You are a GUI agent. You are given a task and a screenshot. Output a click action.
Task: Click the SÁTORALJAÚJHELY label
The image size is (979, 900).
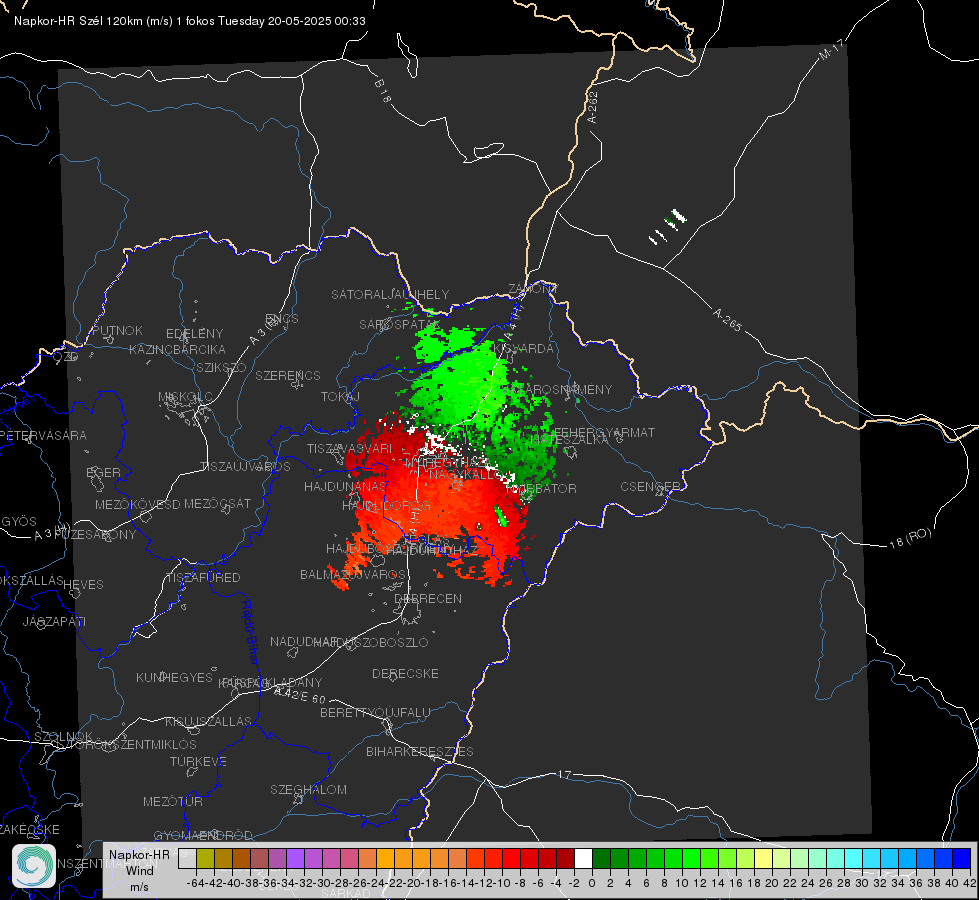(x=390, y=294)
